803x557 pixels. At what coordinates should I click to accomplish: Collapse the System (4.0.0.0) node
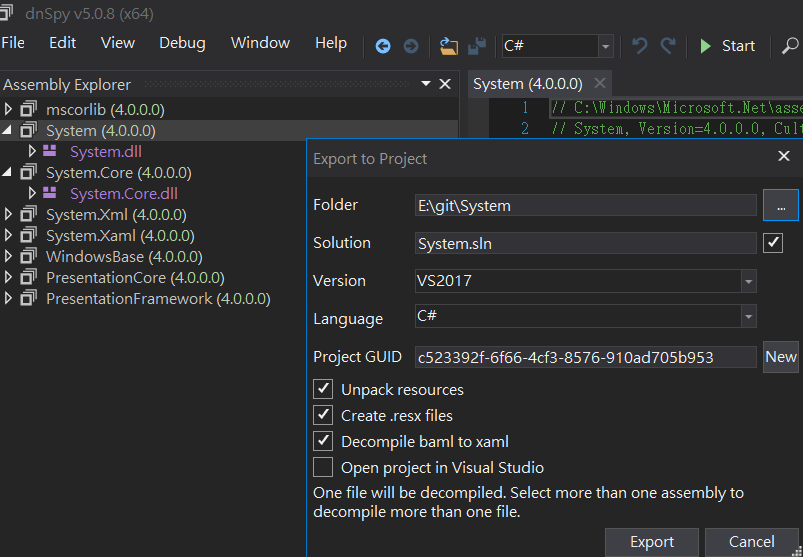7,131
